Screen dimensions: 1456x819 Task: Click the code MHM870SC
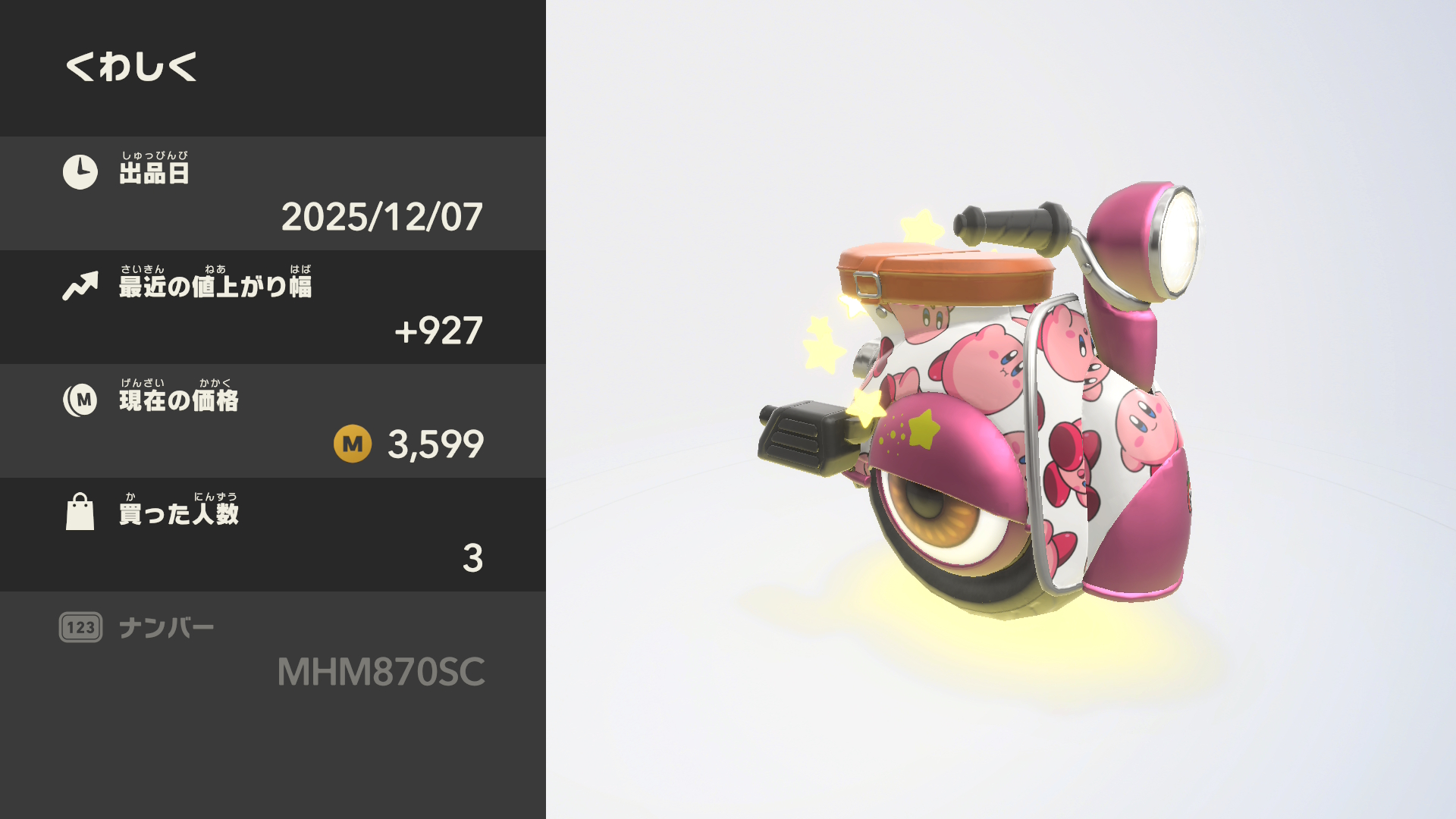point(381,672)
